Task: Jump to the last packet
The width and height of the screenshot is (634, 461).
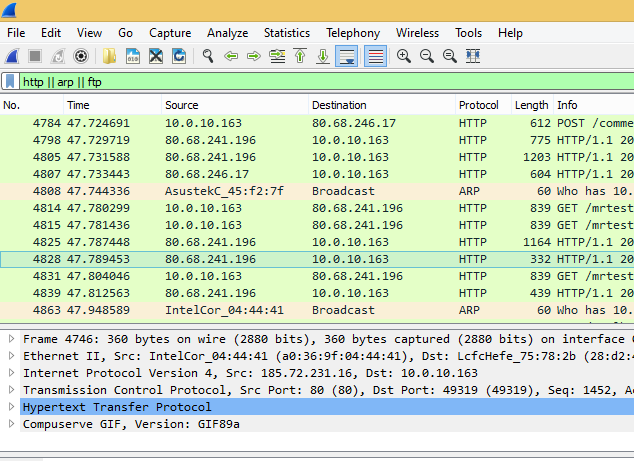Action: click(323, 56)
